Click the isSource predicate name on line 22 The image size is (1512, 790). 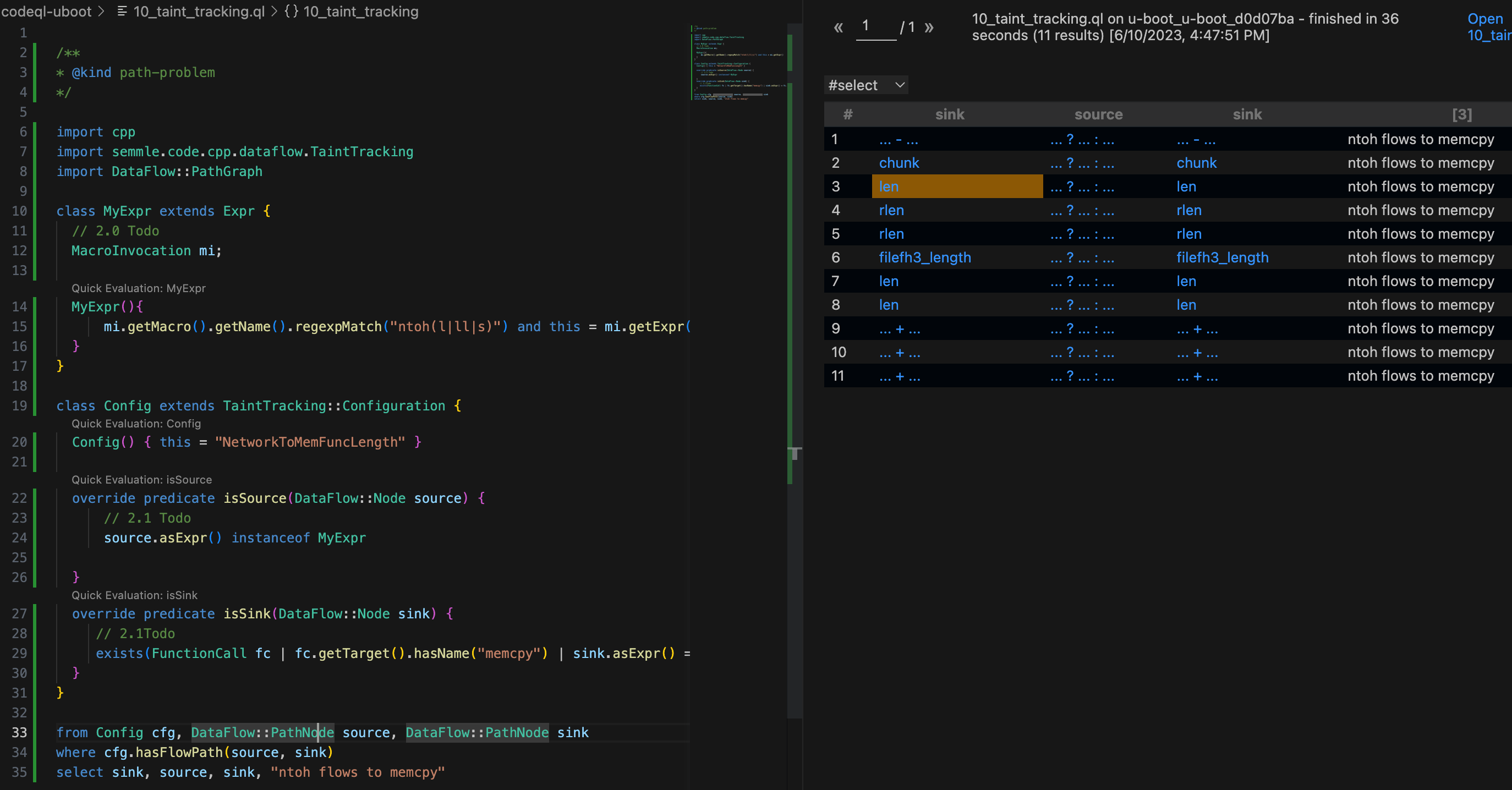[x=254, y=498]
